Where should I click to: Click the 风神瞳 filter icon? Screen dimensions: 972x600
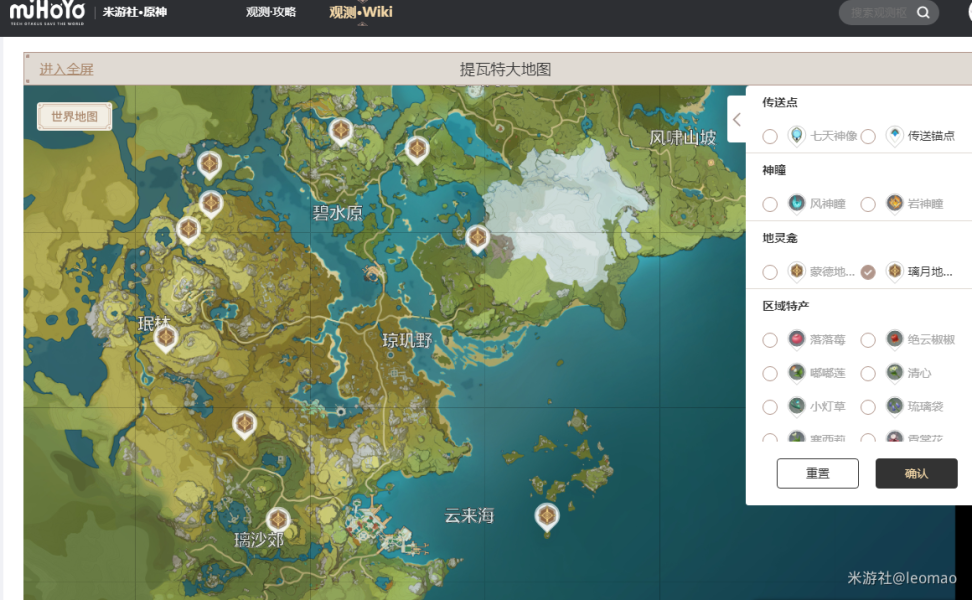796,203
